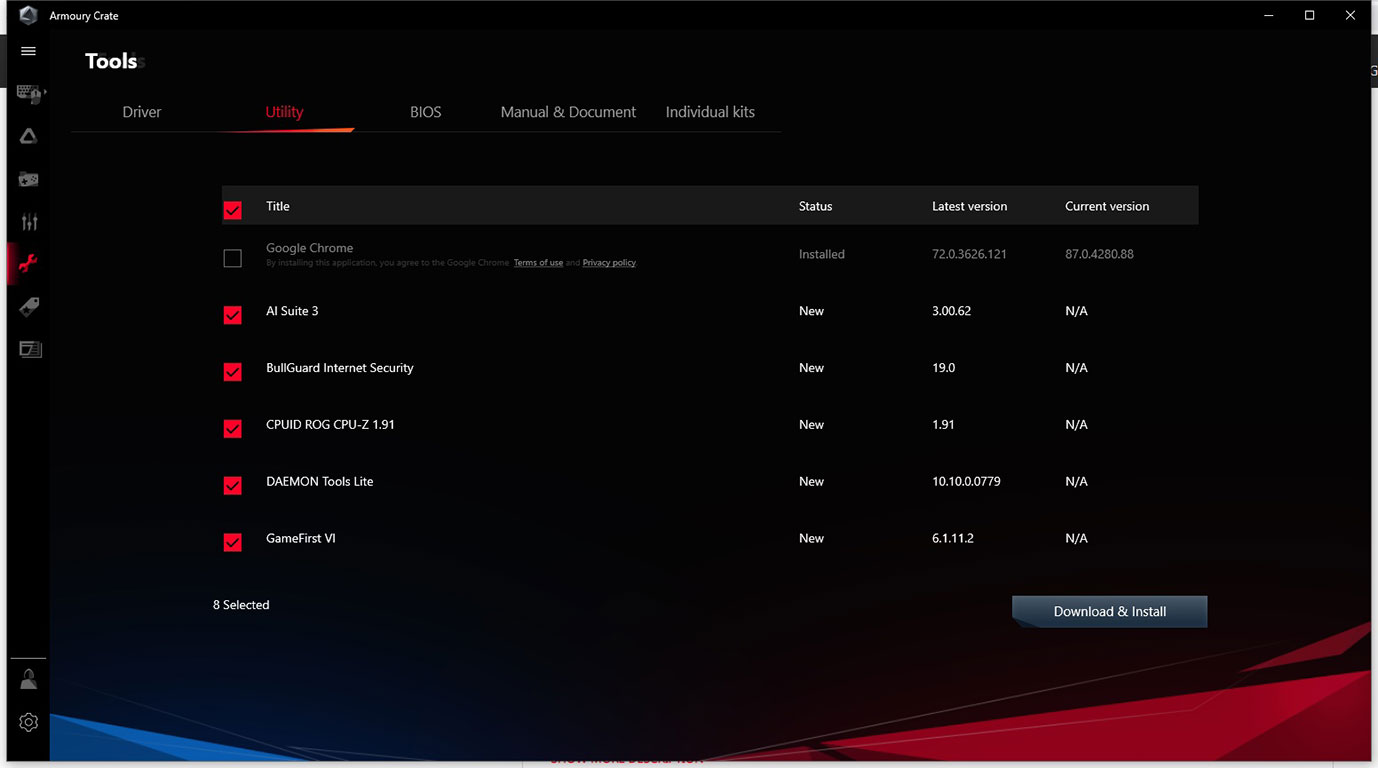Viewport: 1378px width, 768px height.
Task: Click the Tools page heading
Action: 111,61
